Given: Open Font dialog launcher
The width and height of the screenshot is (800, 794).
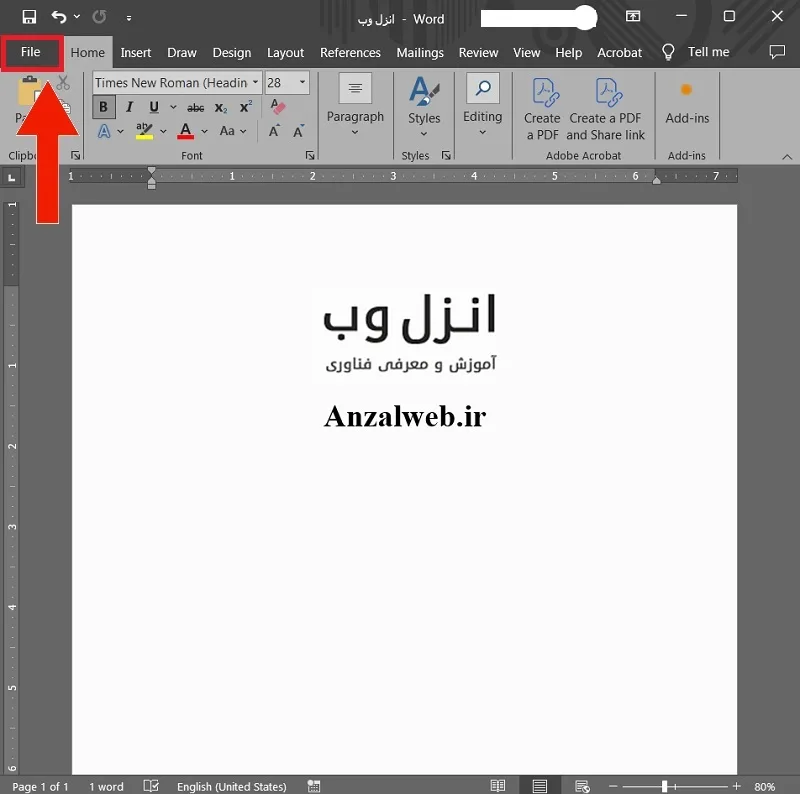Looking at the screenshot, I should [310, 155].
